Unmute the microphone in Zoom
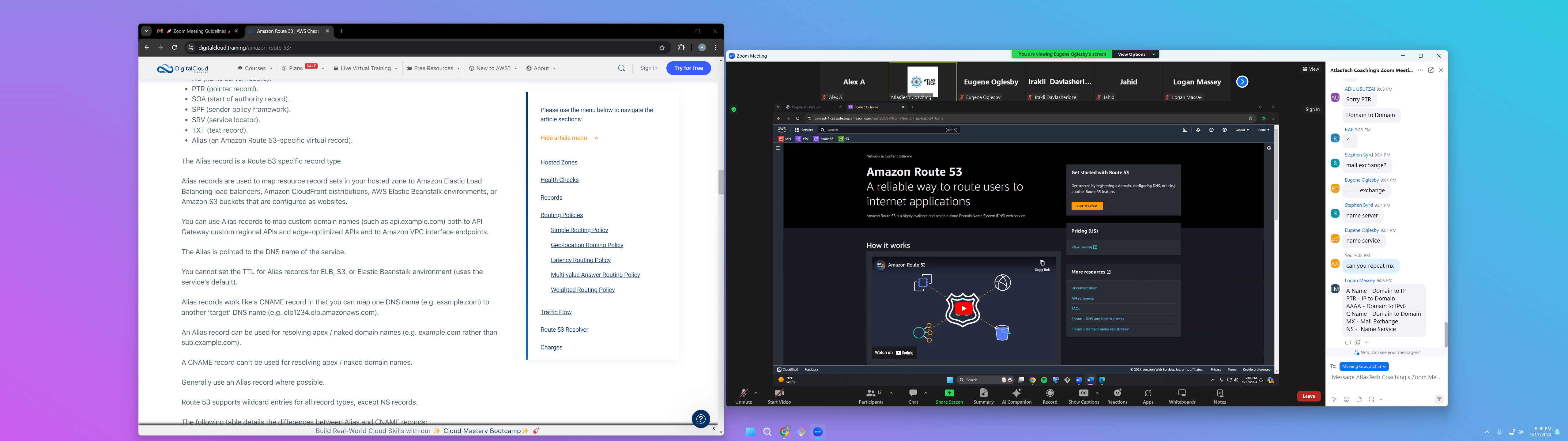Image resolution: width=1568 pixels, height=441 pixels. [x=743, y=394]
